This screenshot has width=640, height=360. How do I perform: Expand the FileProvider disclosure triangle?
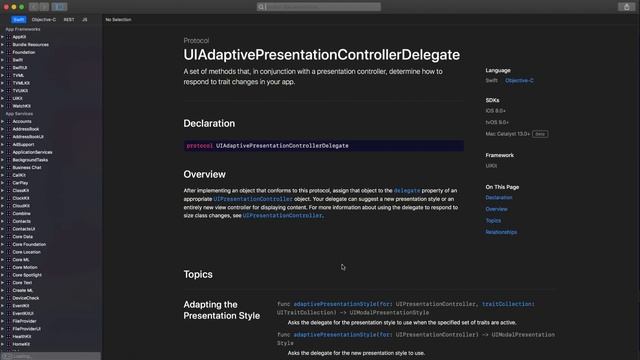(2, 321)
